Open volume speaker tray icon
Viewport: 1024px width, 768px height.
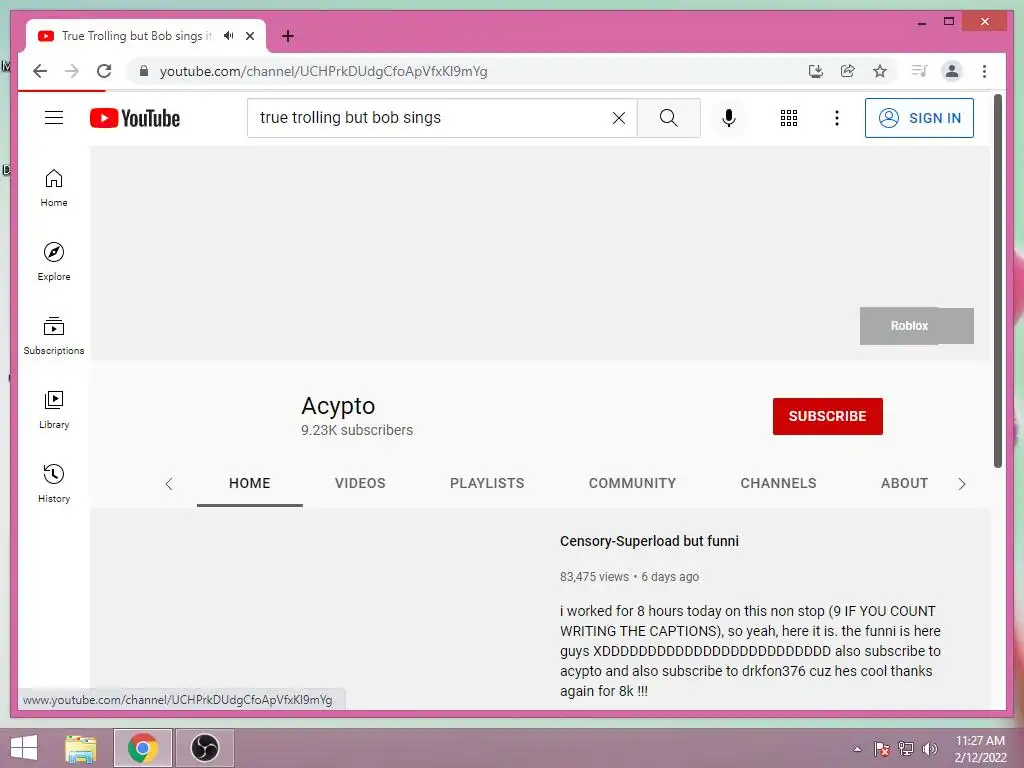pos(930,749)
